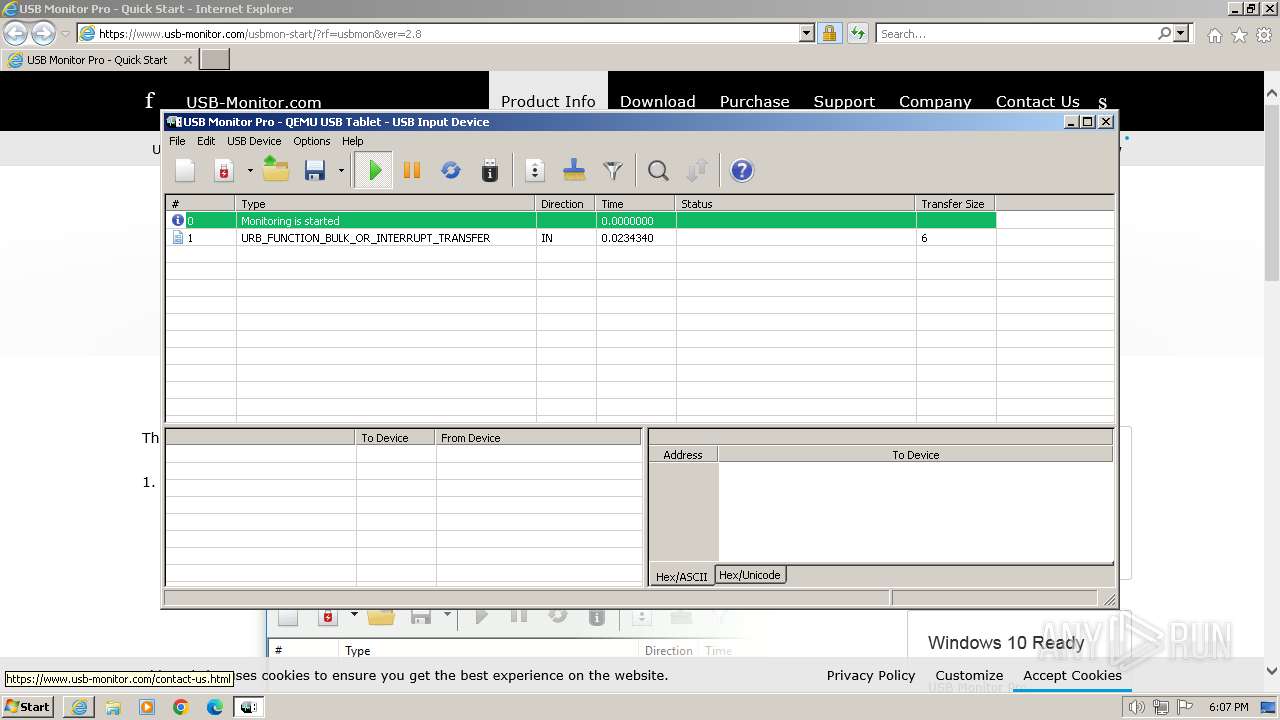Open the USB Device menu

(x=254, y=141)
